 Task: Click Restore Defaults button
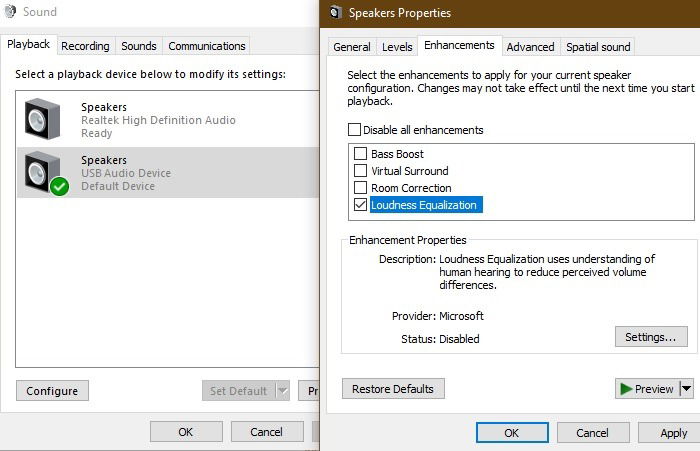point(393,389)
